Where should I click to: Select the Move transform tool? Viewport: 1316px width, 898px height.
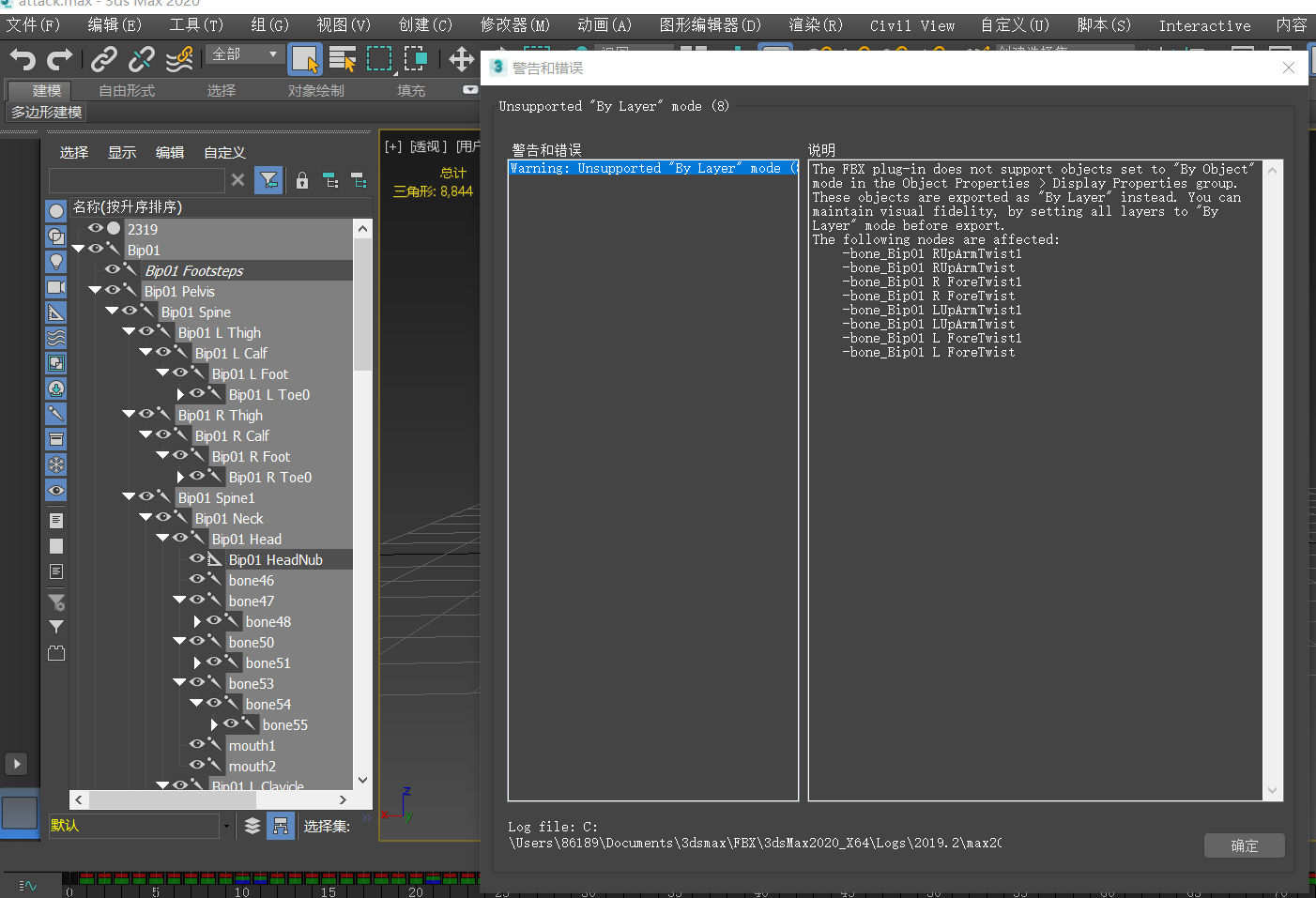(x=461, y=59)
